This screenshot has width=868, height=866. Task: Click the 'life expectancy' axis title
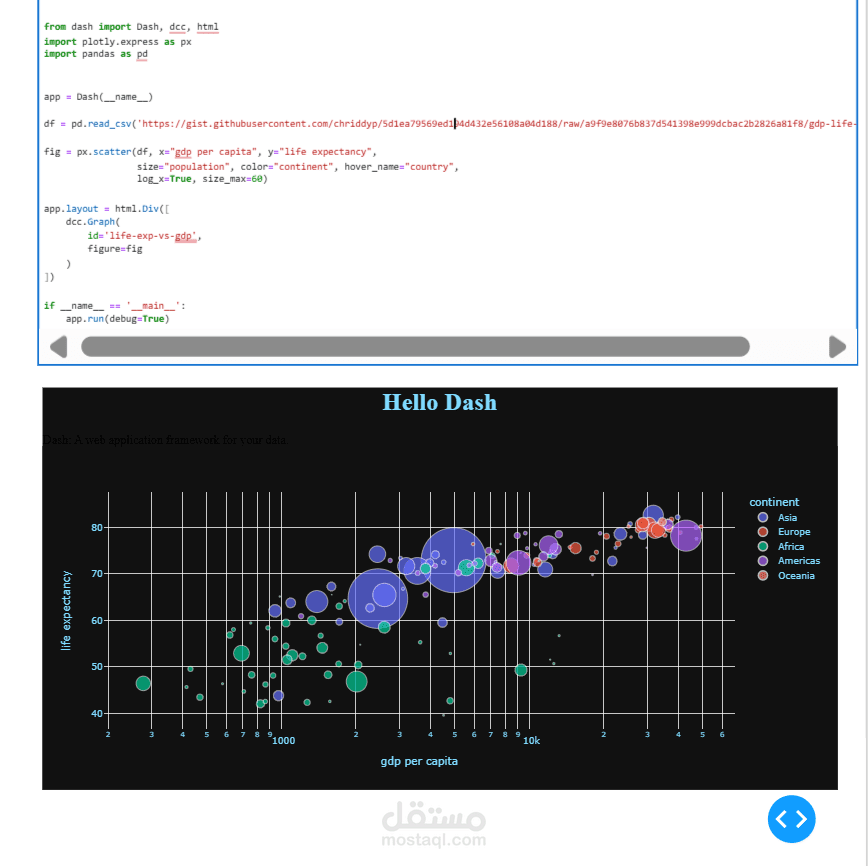(x=66, y=611)
